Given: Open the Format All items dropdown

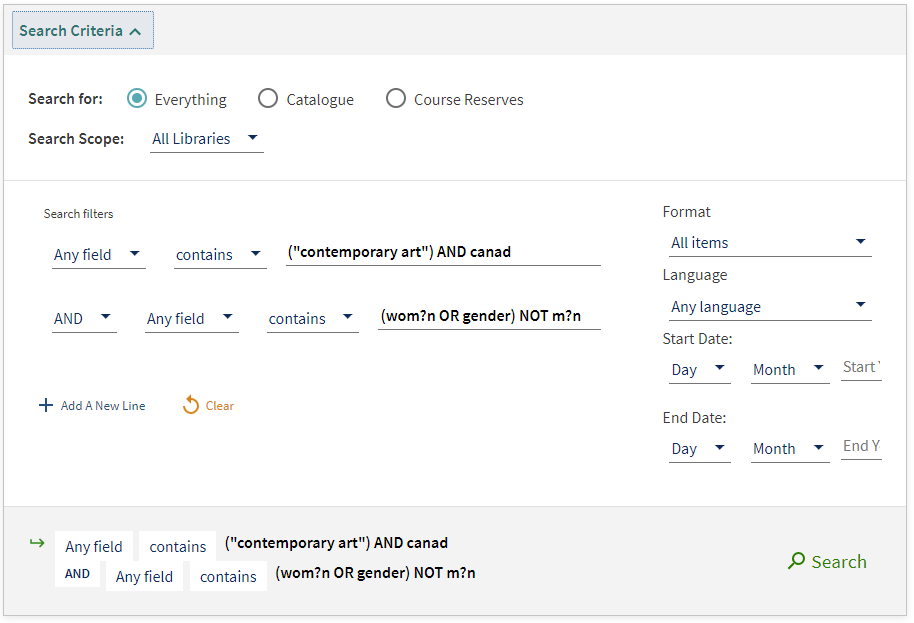Looking at the screenshot, I should 770,242.
